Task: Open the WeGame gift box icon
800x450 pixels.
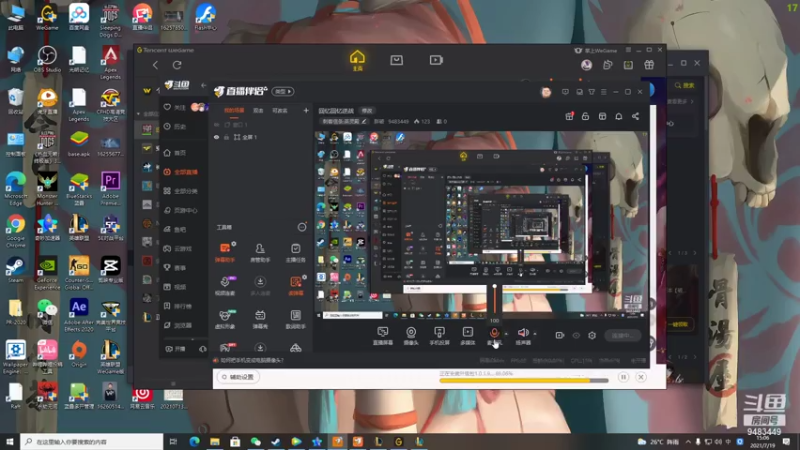Action: [649, 65]
